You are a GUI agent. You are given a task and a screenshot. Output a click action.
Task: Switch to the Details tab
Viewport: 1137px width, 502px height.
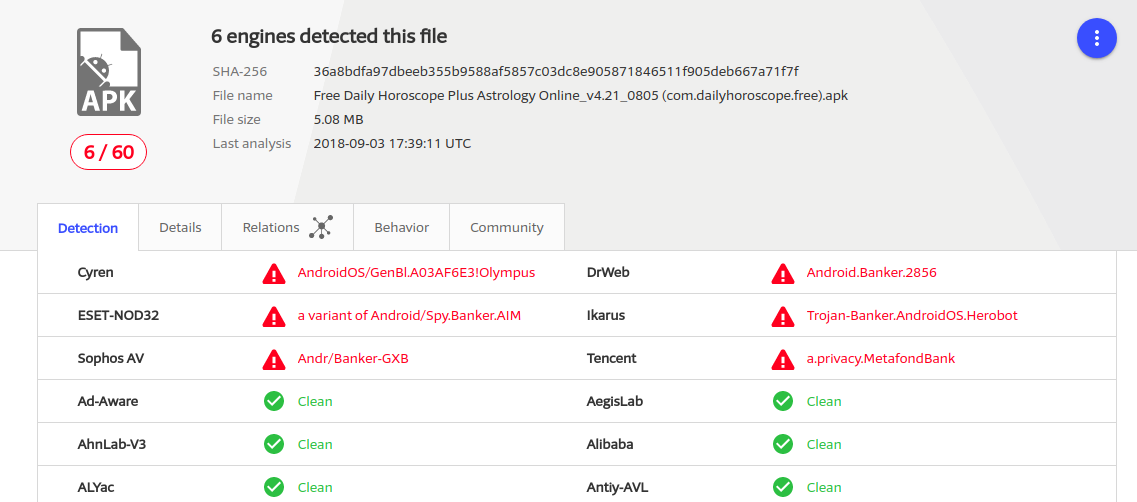[x=180, y=228]
